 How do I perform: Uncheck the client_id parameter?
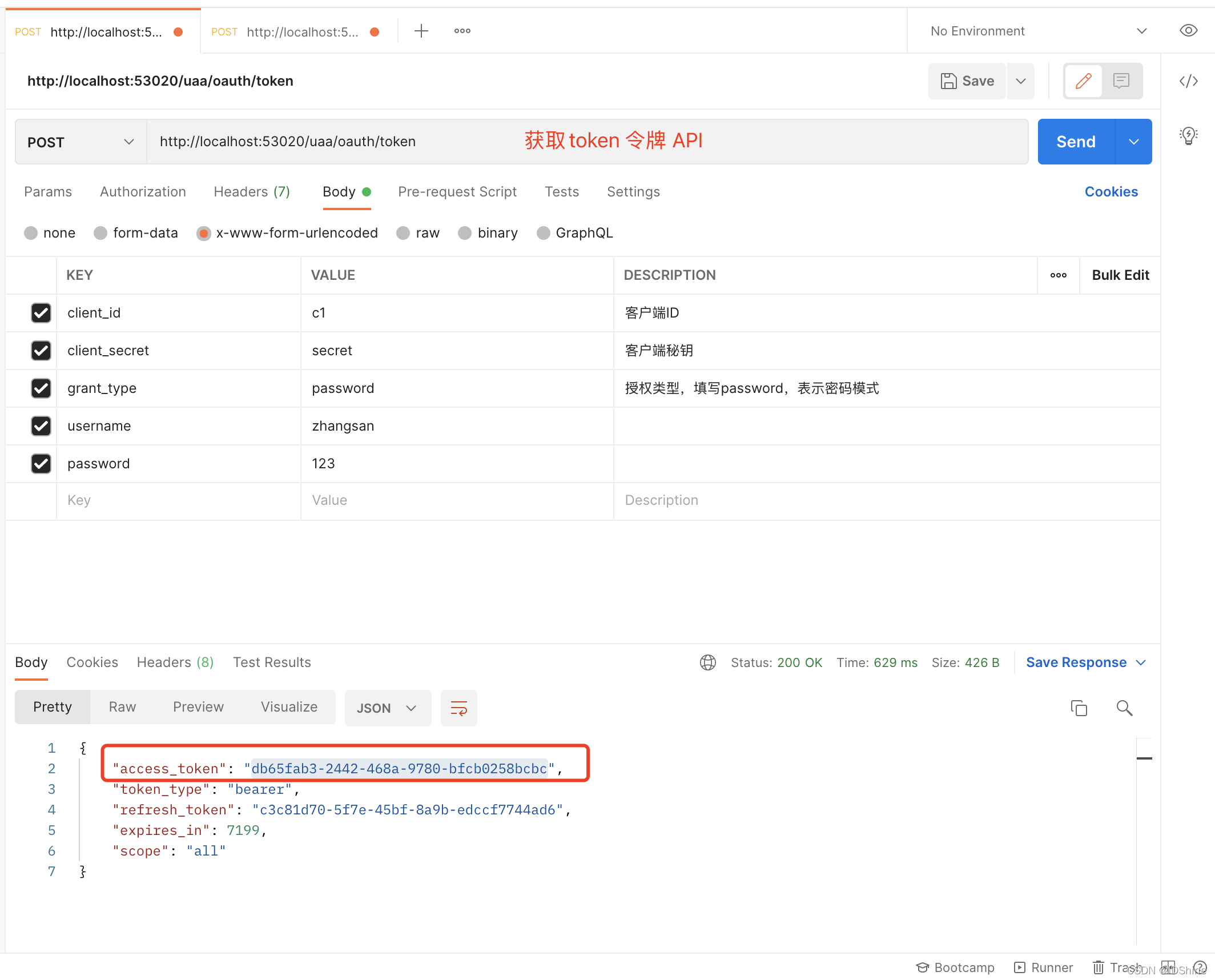coord(41,313)
